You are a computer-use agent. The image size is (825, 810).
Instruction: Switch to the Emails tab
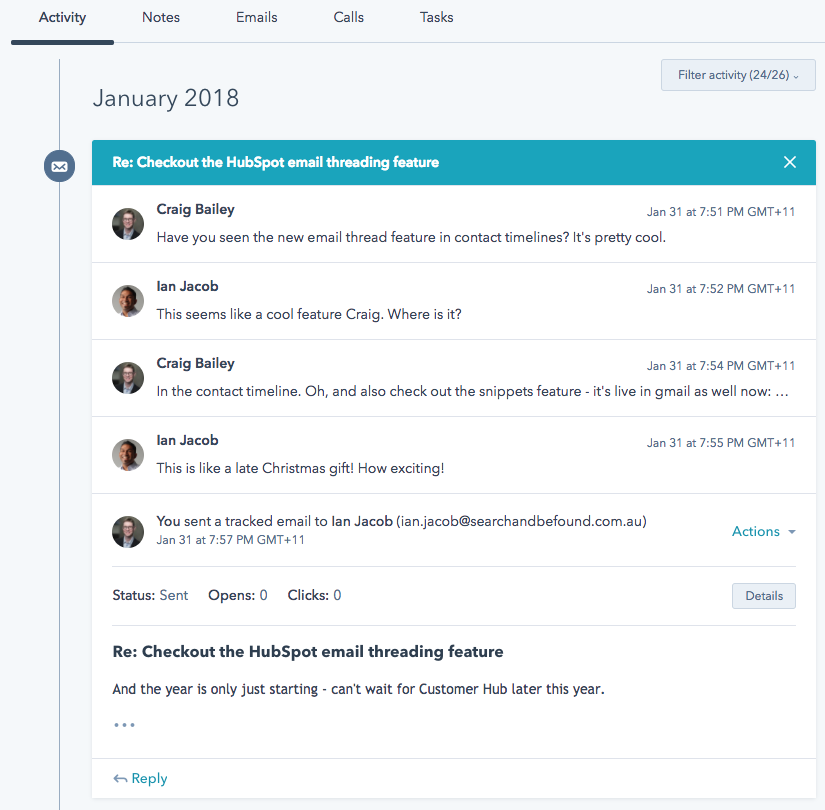[x=256, y=17]
